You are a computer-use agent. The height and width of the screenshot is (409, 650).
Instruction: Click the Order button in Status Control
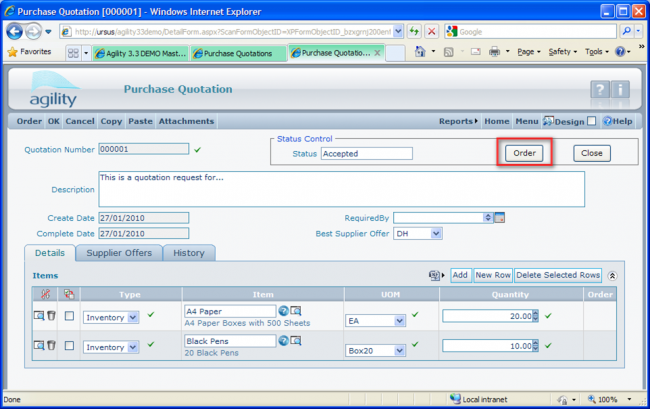click(x=523, y=153)
